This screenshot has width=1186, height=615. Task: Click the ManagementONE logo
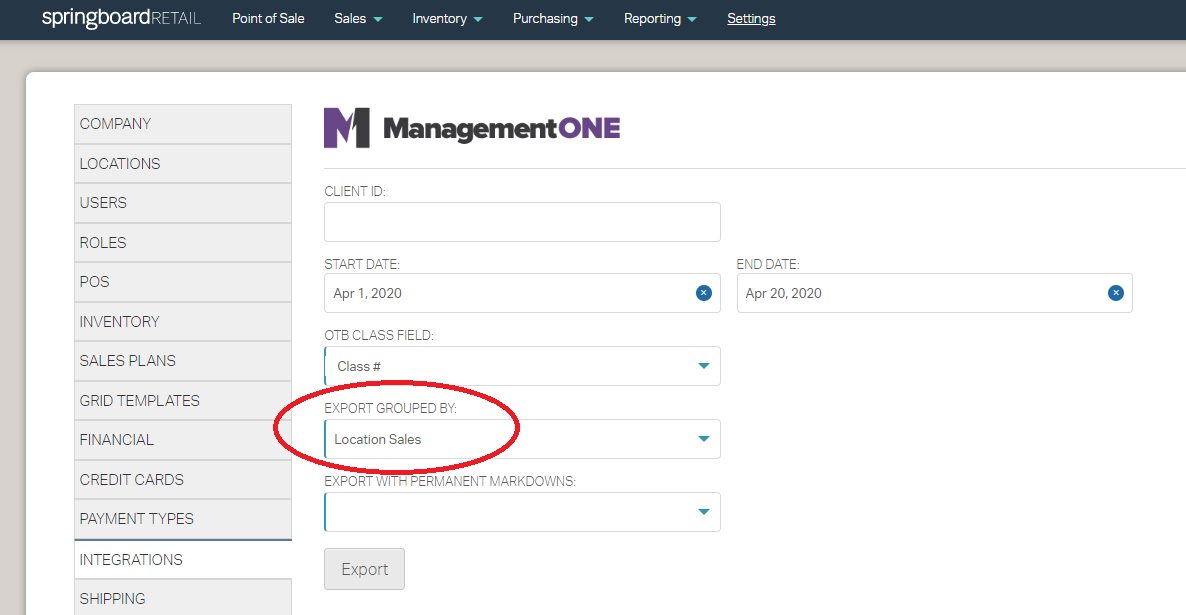[472, 128]
